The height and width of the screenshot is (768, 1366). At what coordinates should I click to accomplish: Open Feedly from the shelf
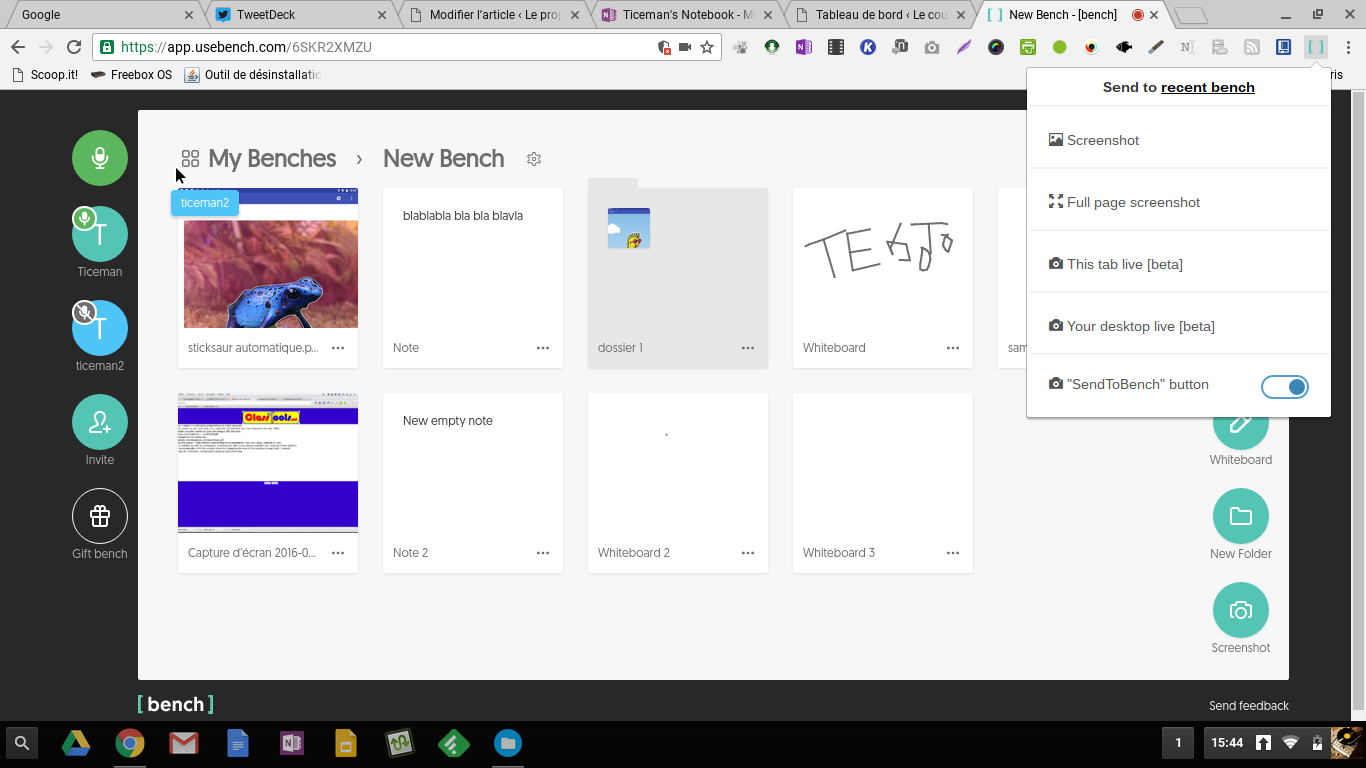[454, 743]
